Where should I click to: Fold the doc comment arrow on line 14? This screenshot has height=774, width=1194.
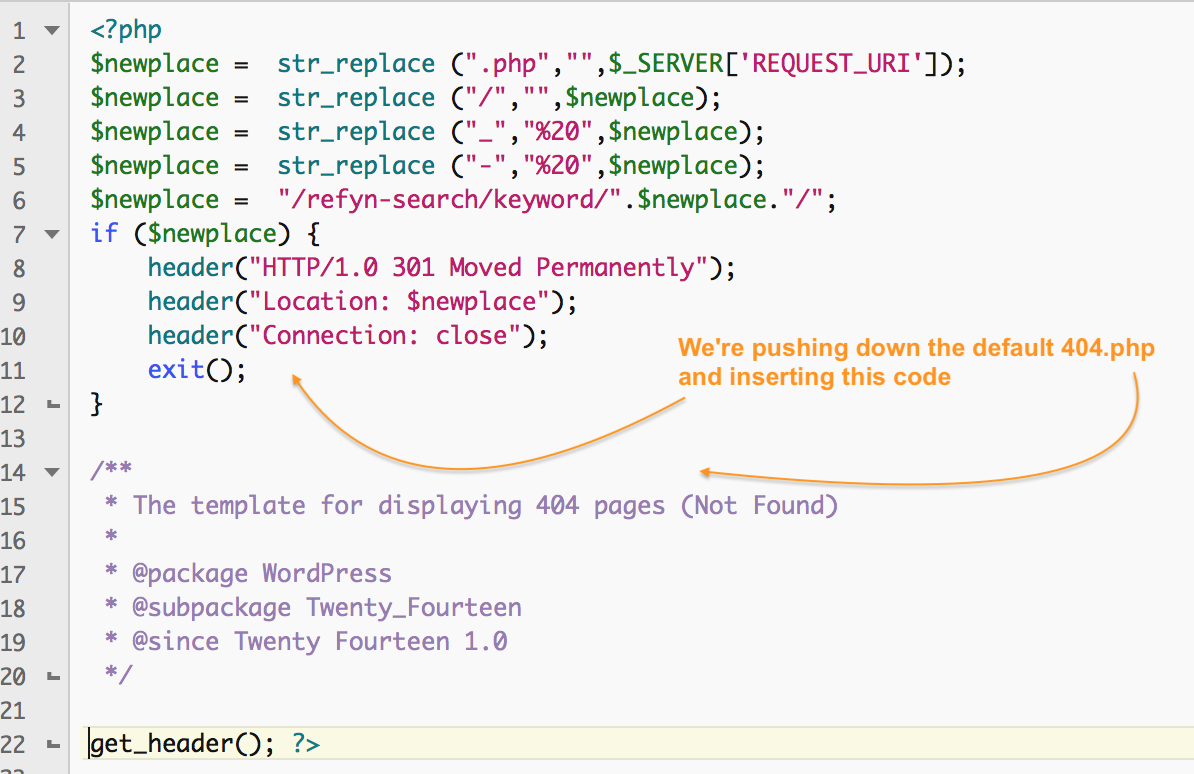pos(52,472)
